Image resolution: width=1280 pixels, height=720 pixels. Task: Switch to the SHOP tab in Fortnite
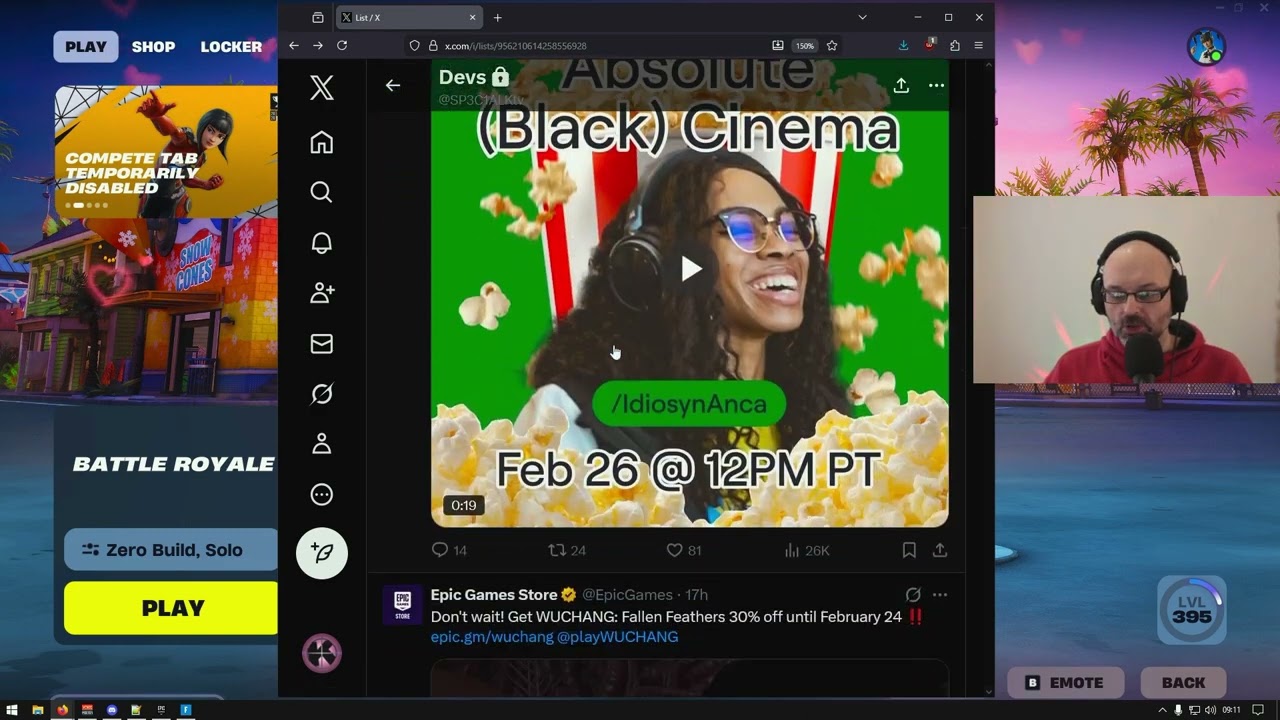pyautogui.click(x=153, y=47)
